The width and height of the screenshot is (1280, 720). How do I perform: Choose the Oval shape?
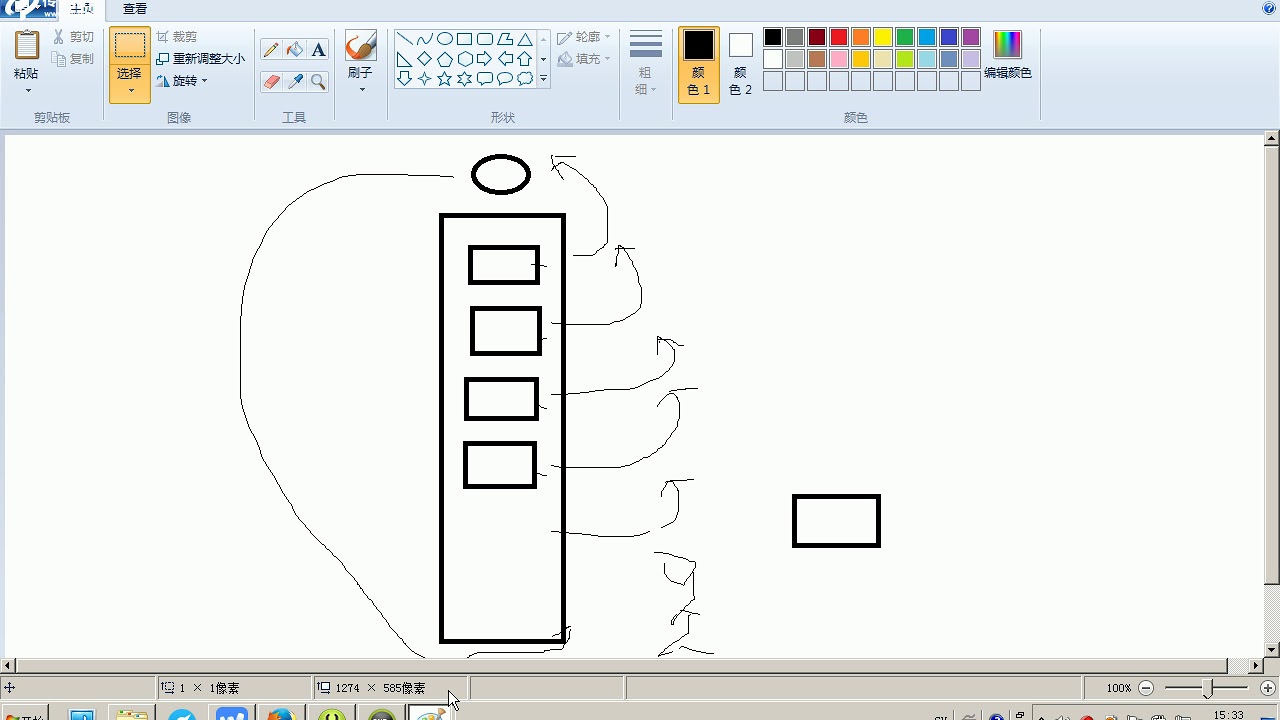pyautogui.click(x=445, y=39)
